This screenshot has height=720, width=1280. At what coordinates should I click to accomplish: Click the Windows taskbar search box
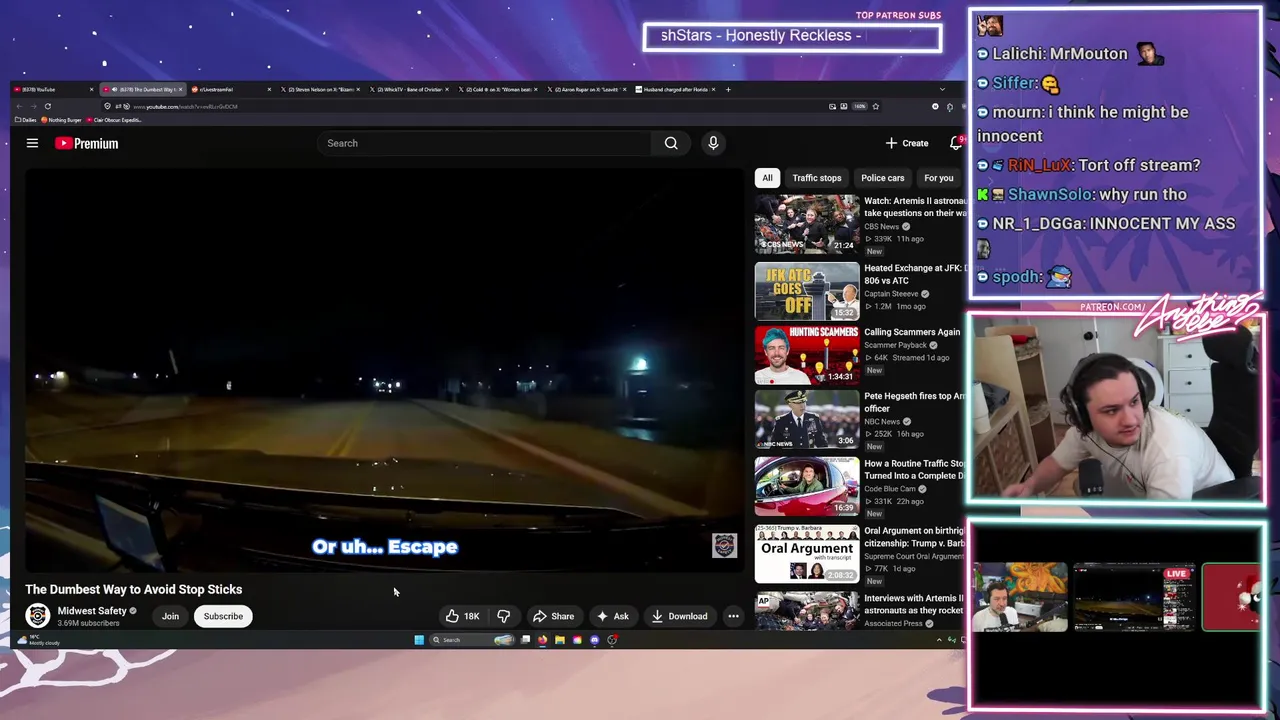(471, 640)
